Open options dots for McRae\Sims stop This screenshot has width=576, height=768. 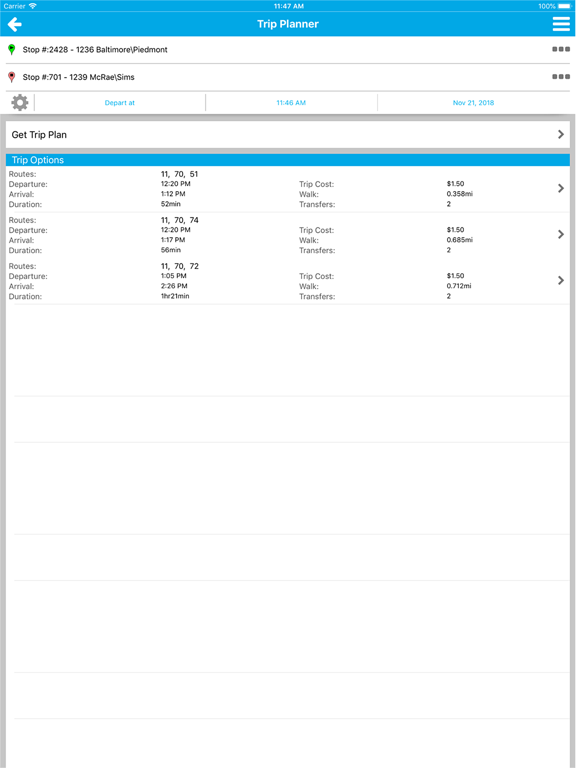point(561,76)
